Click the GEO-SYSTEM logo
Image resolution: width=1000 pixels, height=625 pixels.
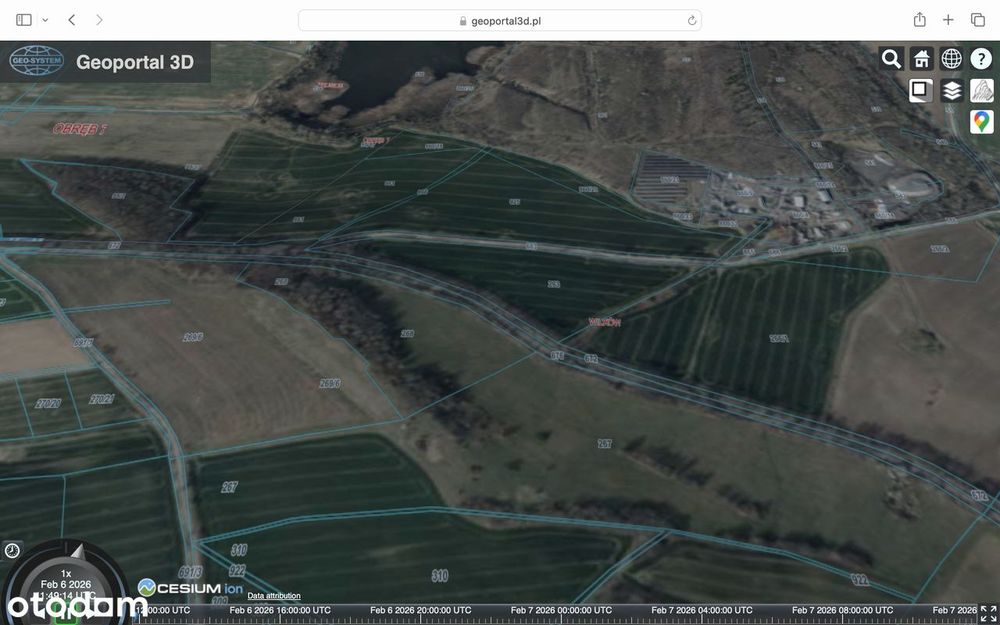click(x=36, y=61)
